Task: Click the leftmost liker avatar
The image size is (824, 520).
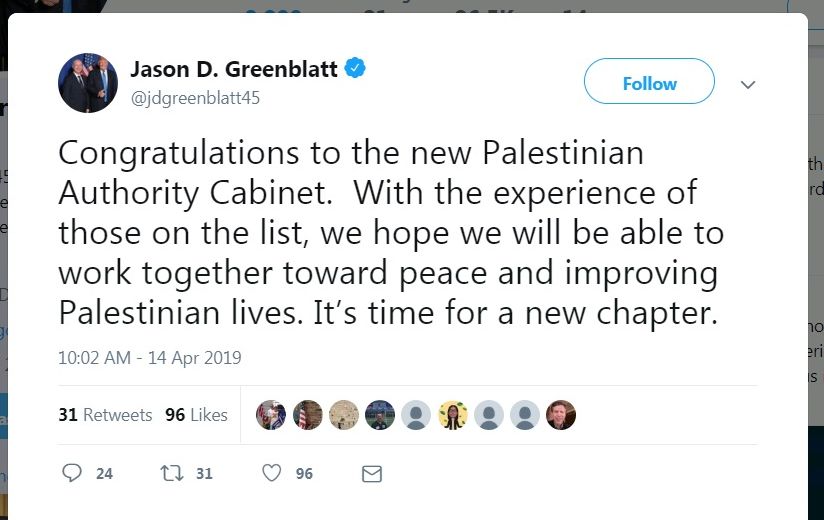Action: (271, 415)
